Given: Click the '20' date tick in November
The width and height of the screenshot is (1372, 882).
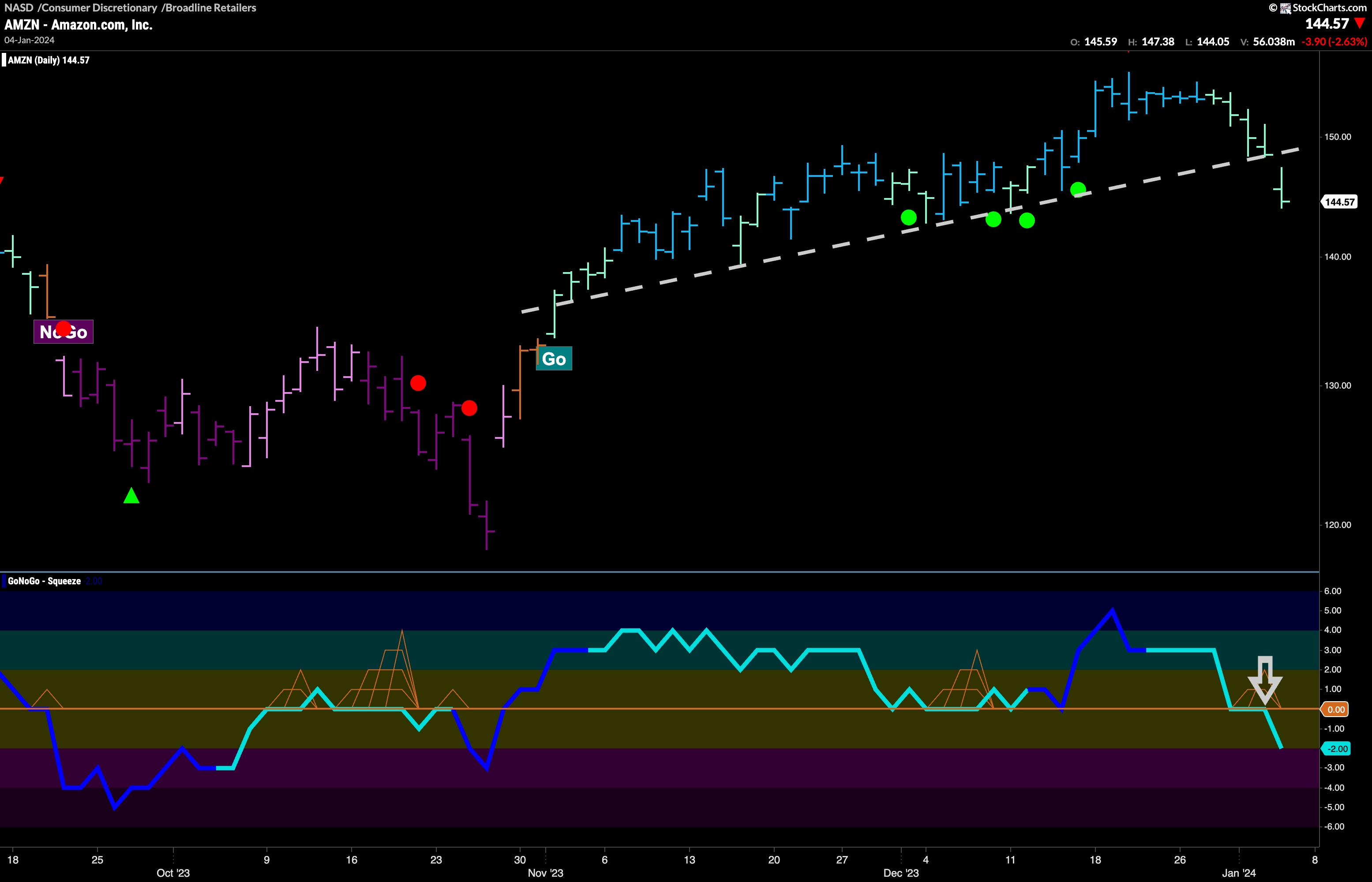Looking at the screenshot, I should pyautogui.click(x=774, y=860).
